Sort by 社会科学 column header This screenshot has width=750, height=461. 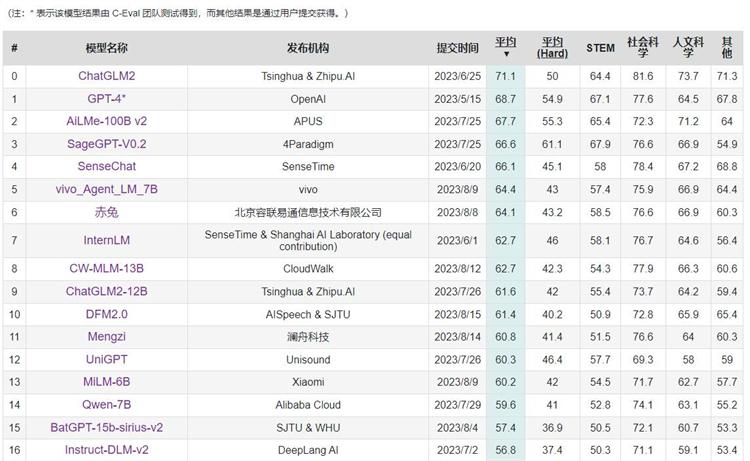point(642,47)
